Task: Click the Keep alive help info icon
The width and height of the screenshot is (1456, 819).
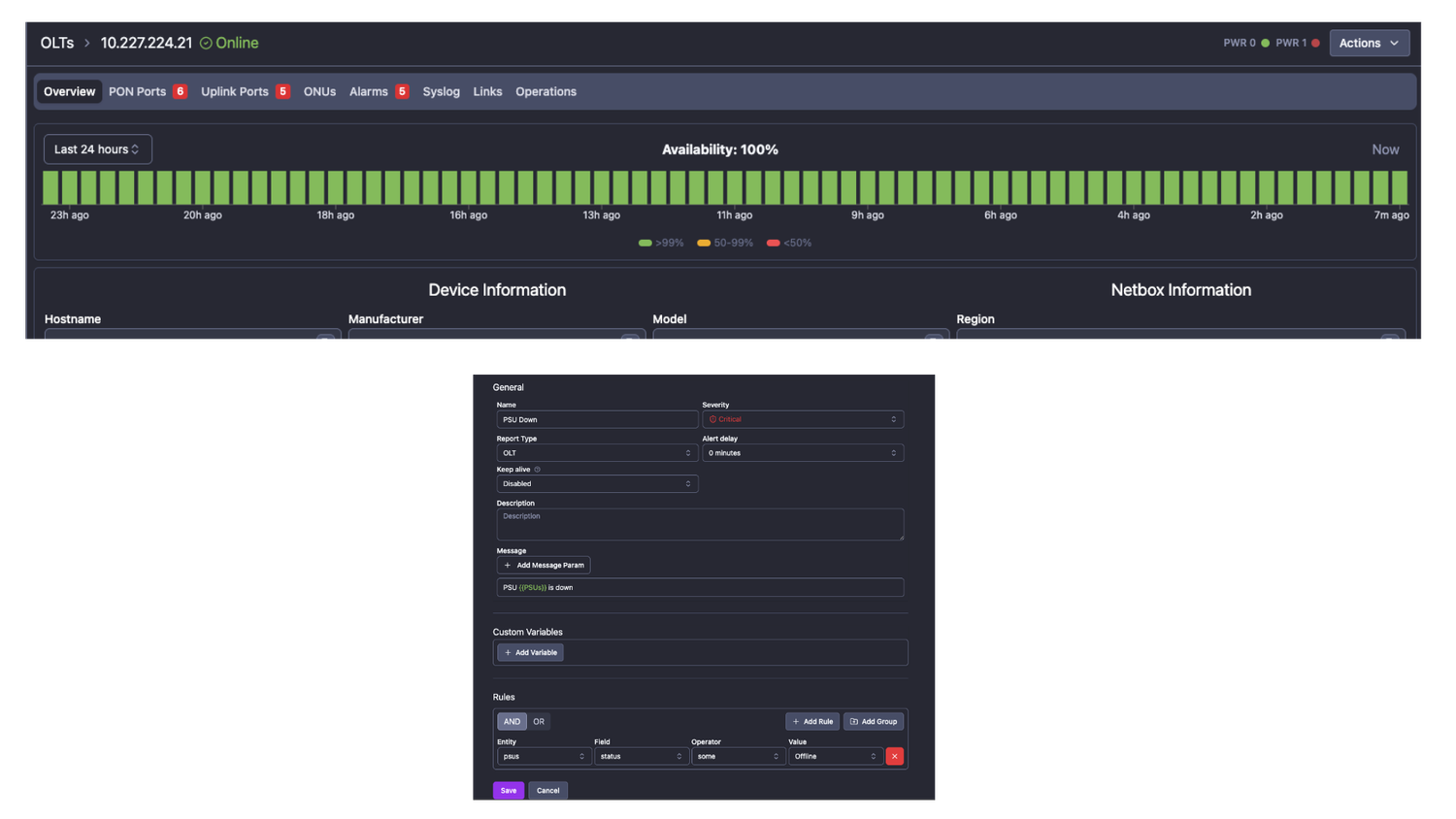Action: click(537, 470)
